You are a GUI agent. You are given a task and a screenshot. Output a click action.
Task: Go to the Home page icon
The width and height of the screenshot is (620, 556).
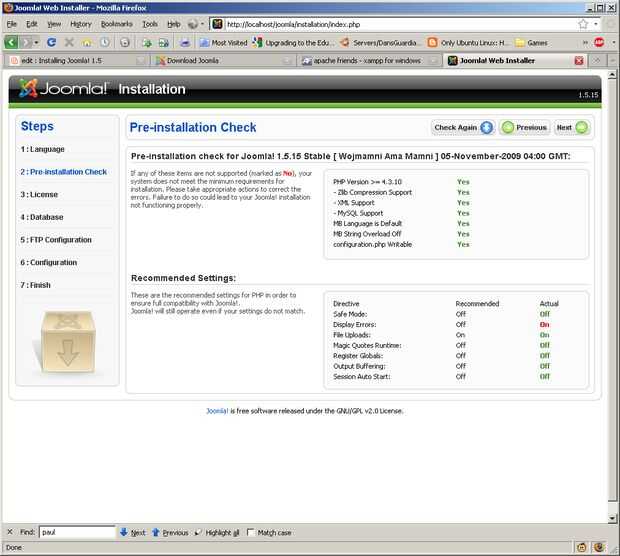point(87,42)
